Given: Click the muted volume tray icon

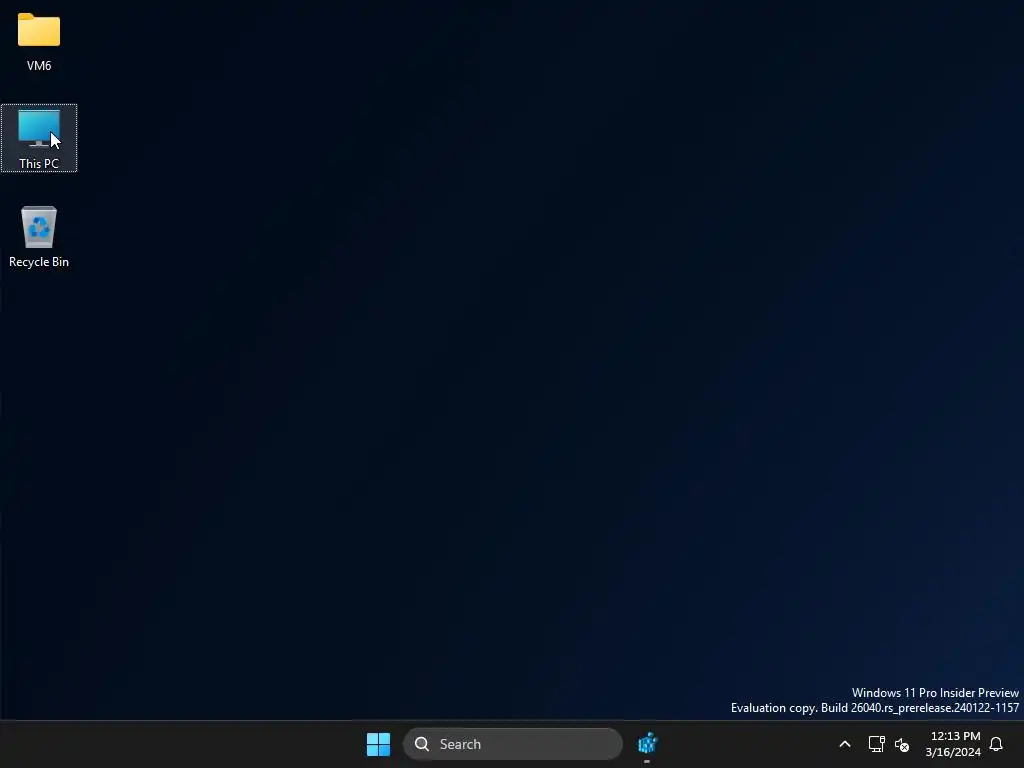Looking at the screenshot, I should [x=902, y=744].
